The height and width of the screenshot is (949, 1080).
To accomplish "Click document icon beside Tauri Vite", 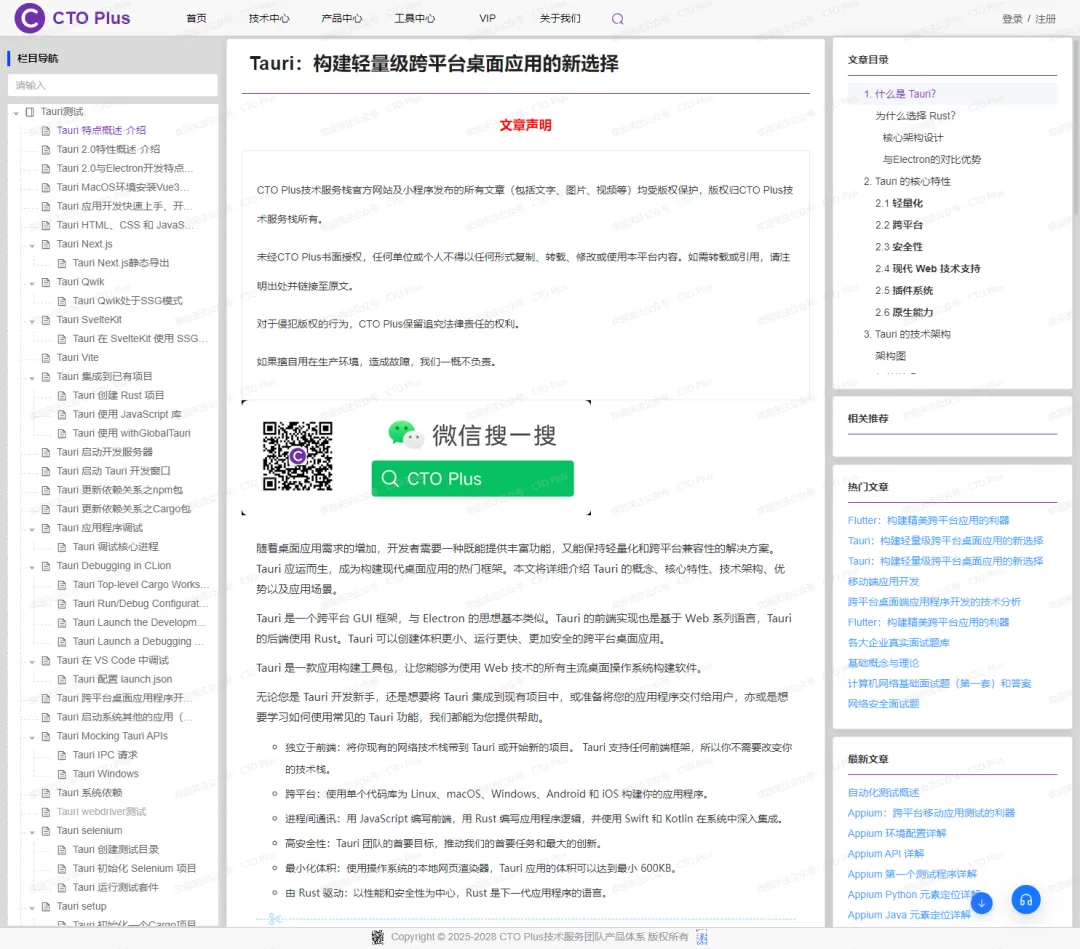I will coord(46,357).
